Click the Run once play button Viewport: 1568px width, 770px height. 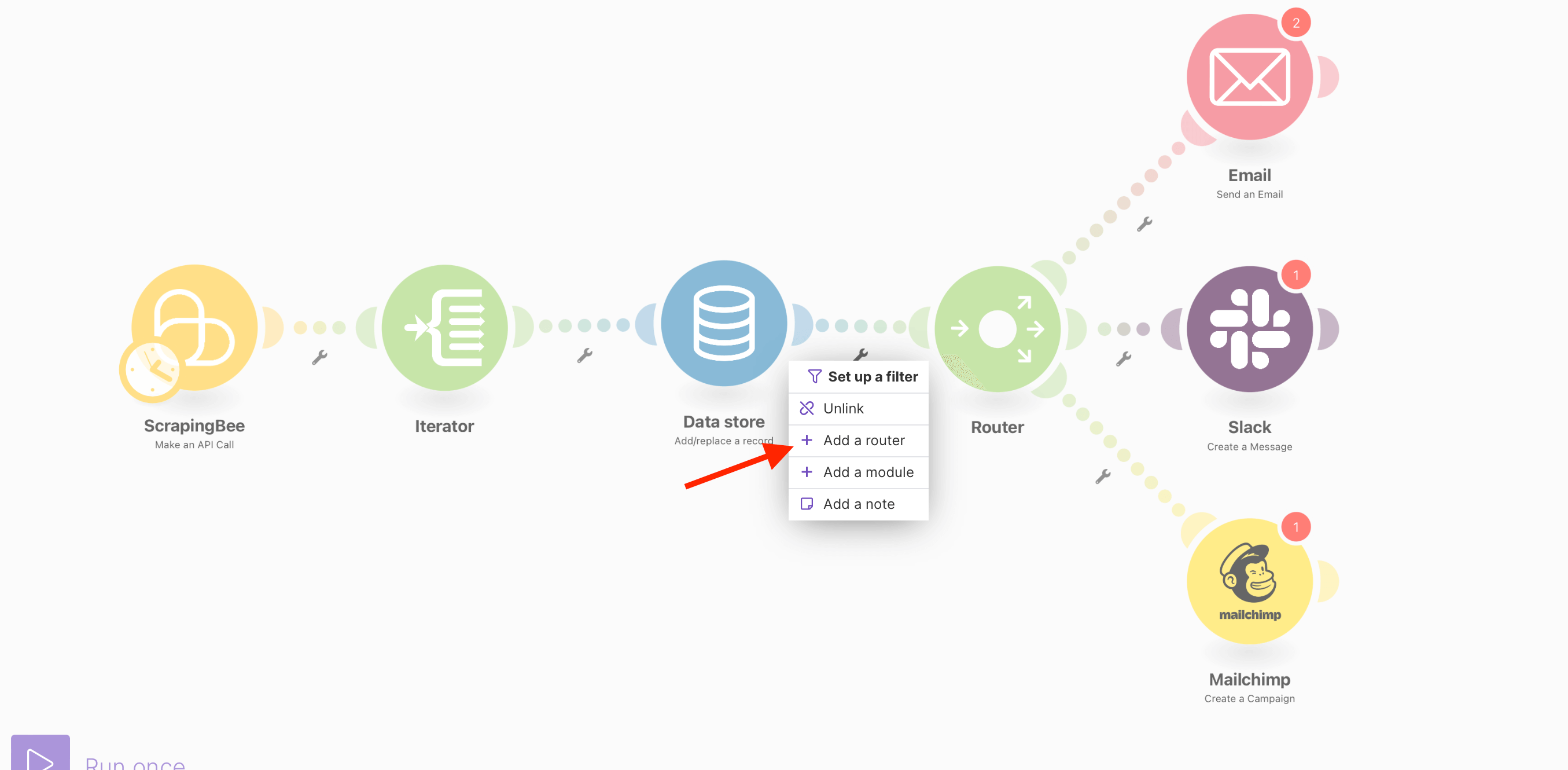(x=40, y=753)
